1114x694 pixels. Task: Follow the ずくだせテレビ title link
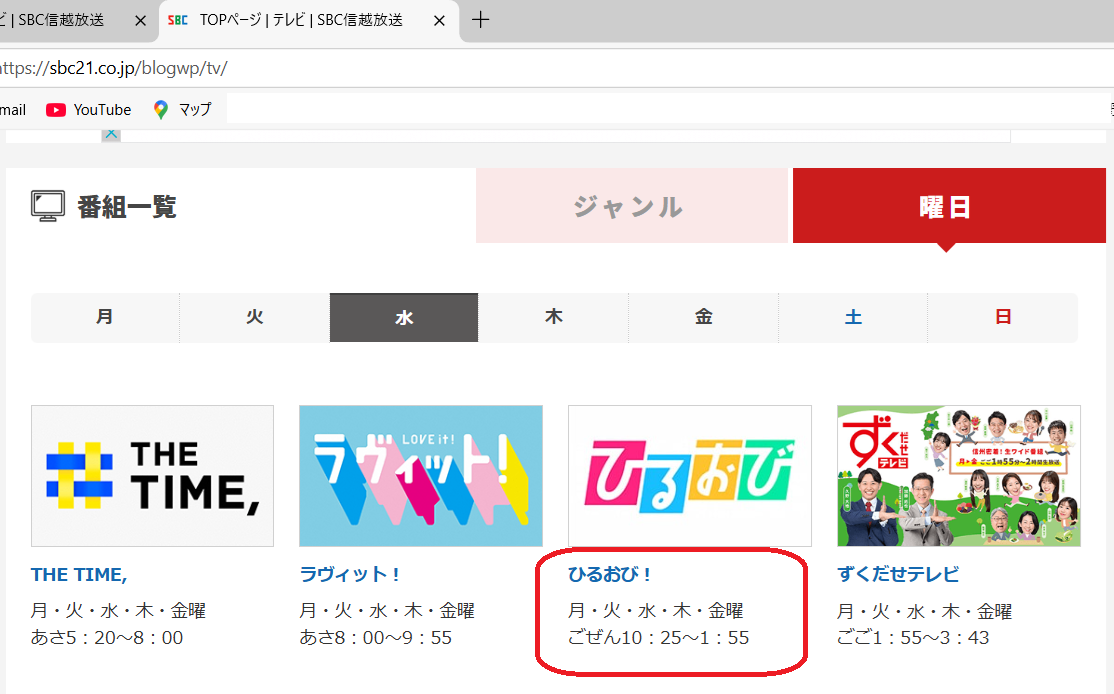click(898, 574)
